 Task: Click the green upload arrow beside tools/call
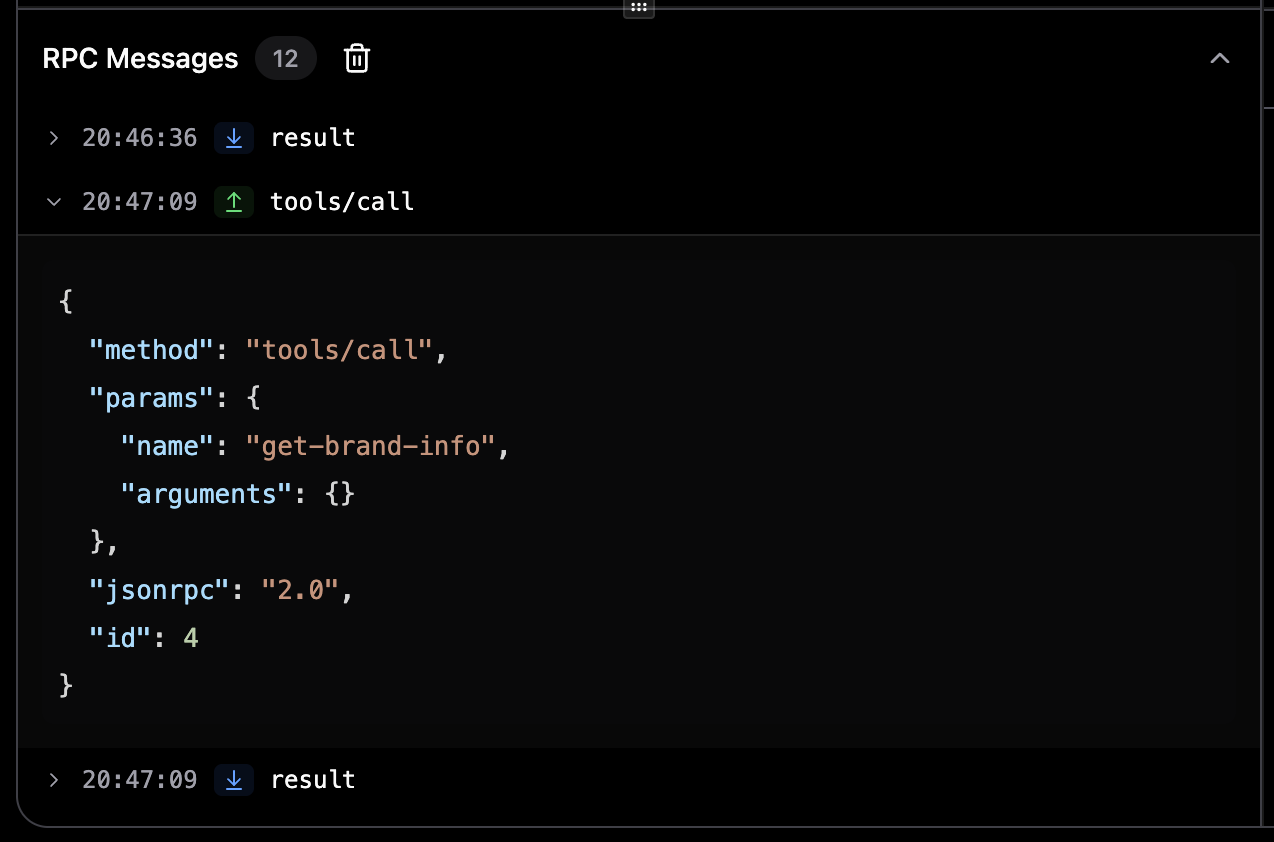234,201
